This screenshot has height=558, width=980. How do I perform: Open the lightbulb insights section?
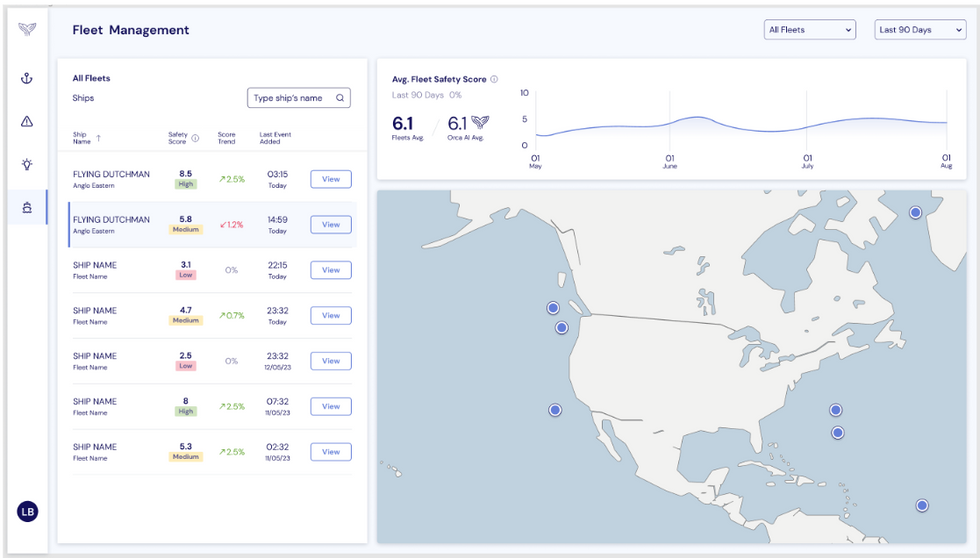pos(27,165)
